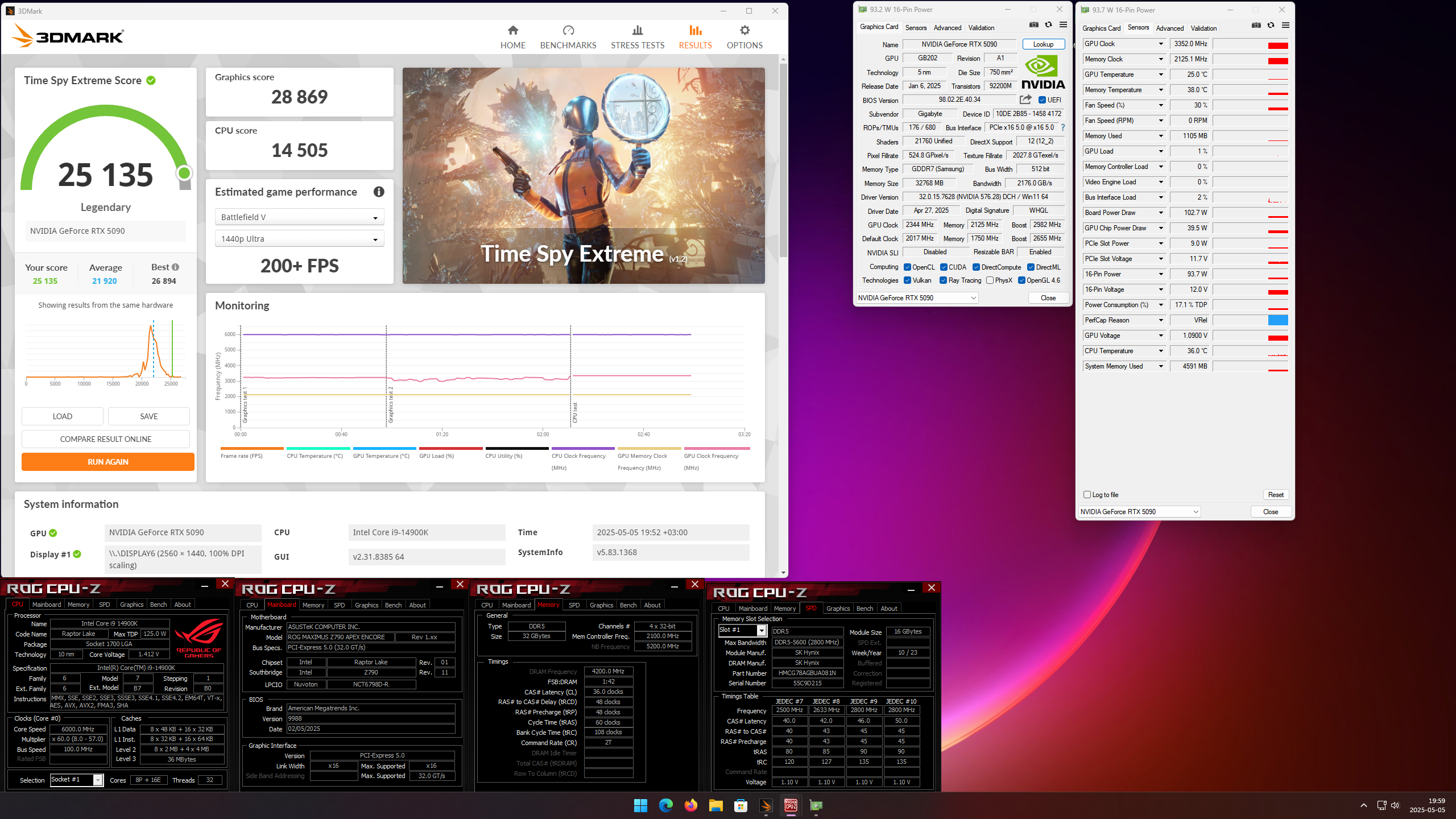This screenshot has width=1456, height=819.
Task: Open the About tab in CPU-Z SPD window
Action: [888, 609]
